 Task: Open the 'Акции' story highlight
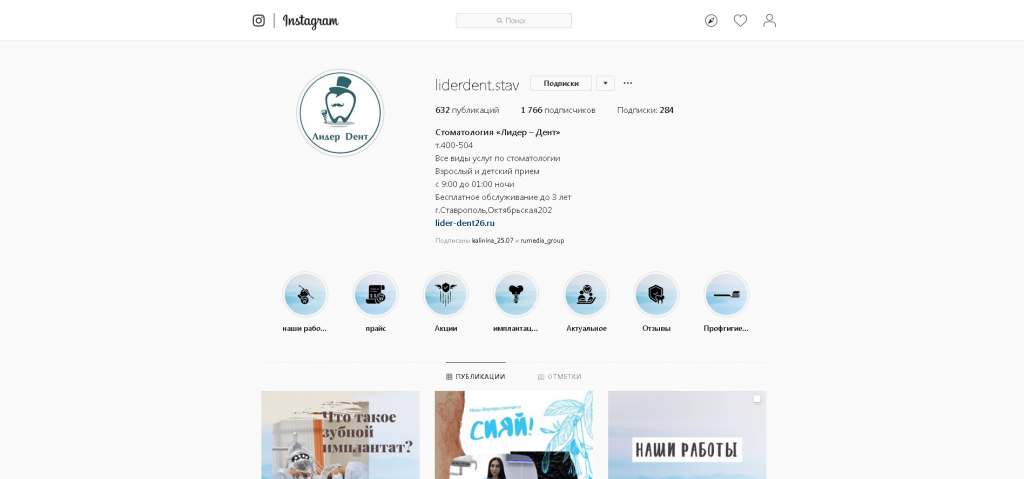click(445, 295)
